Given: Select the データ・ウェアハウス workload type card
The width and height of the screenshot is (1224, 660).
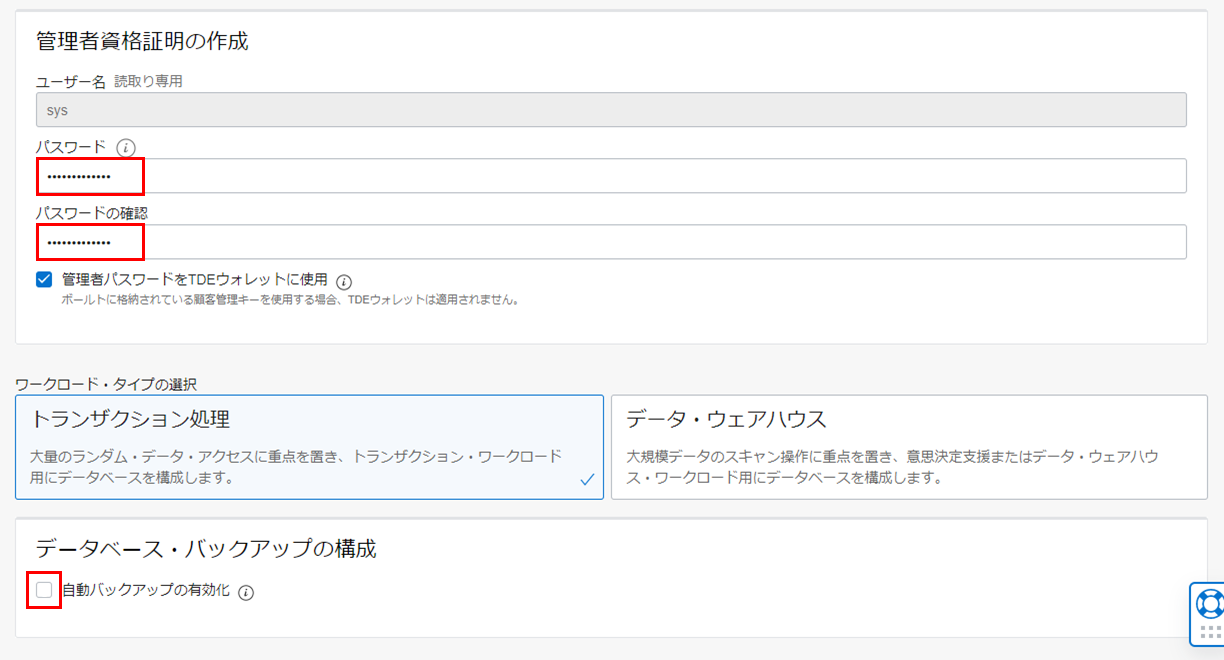Looking at the screenshot, I should coord(908,447).
